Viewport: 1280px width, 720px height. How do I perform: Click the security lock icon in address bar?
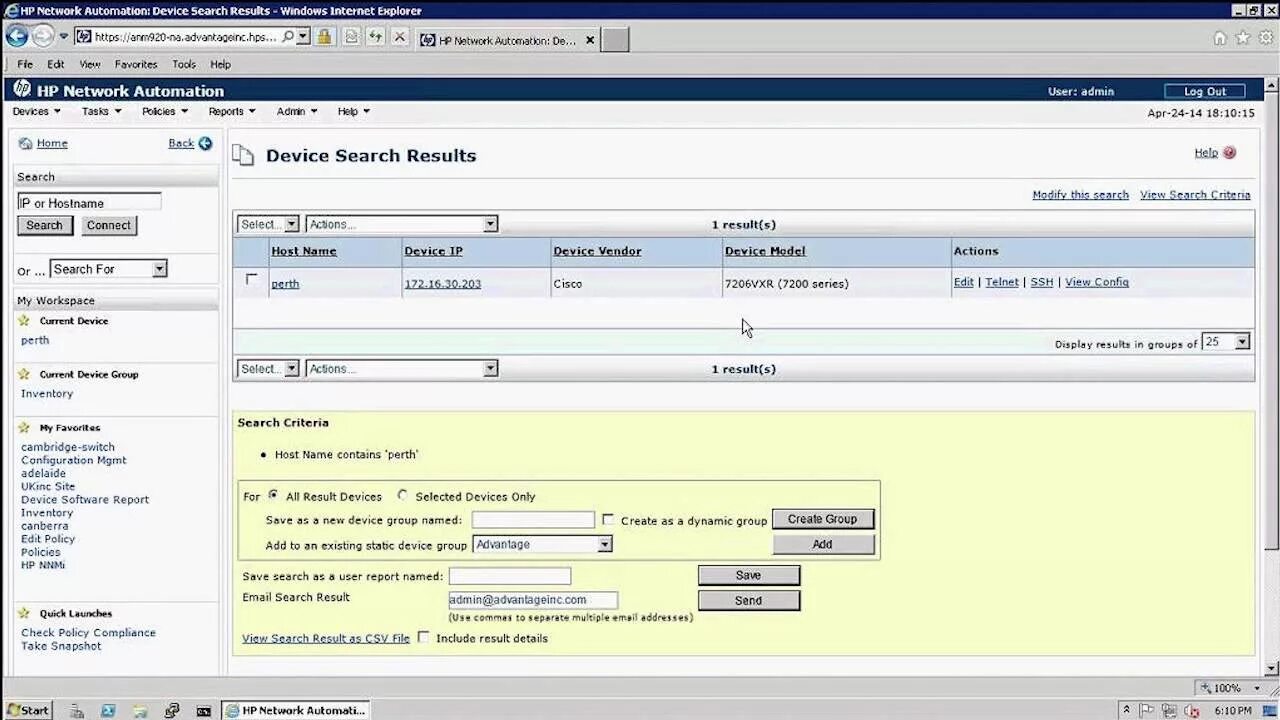pyautogui.click(x=324, y=37)
